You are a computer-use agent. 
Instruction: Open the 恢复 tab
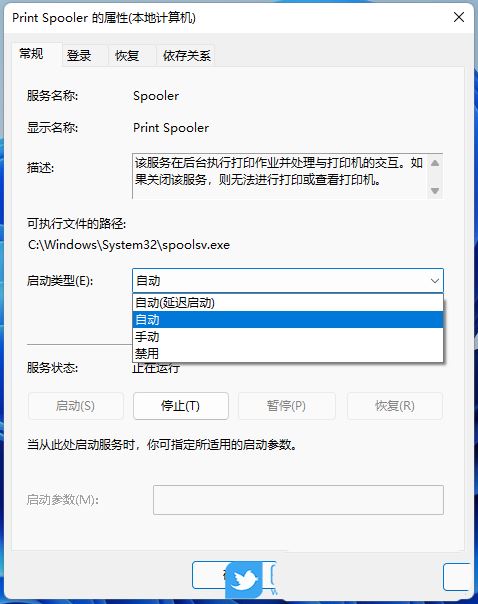point(127,56)
